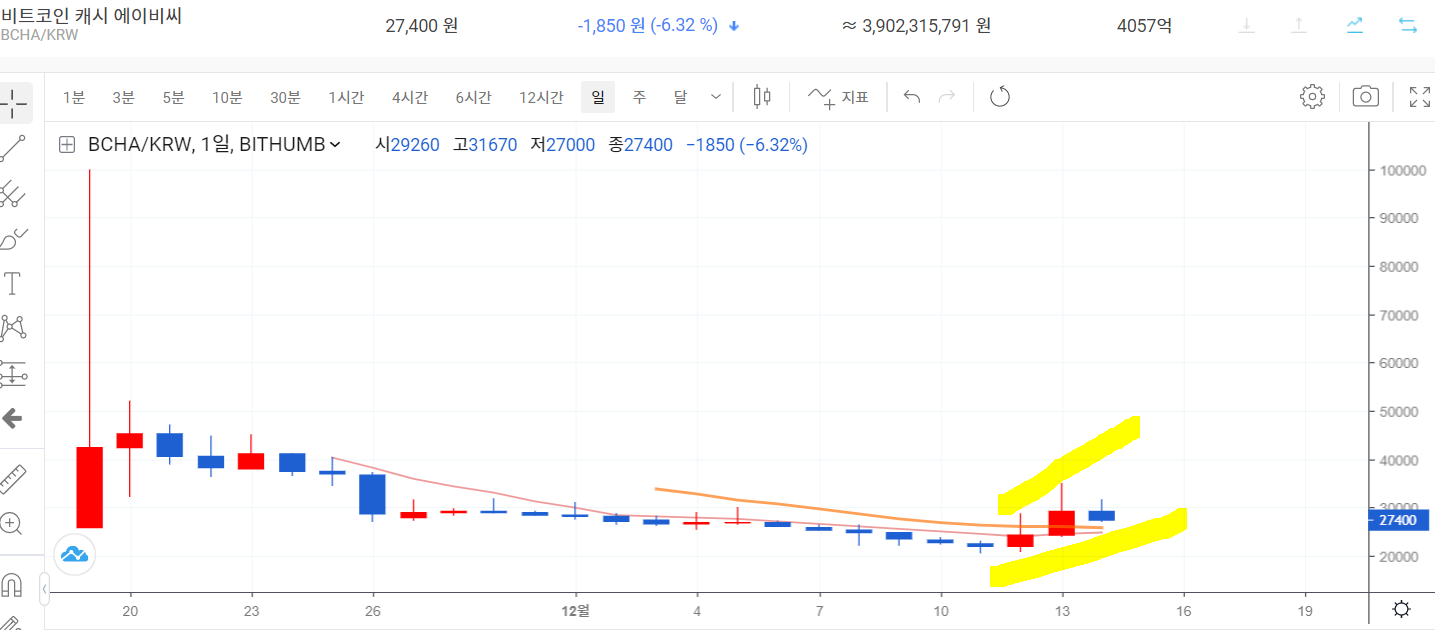This screenshot has width=1435, height=630.
Task: Select the pattern drawing tool
Action: click(14, 327)
